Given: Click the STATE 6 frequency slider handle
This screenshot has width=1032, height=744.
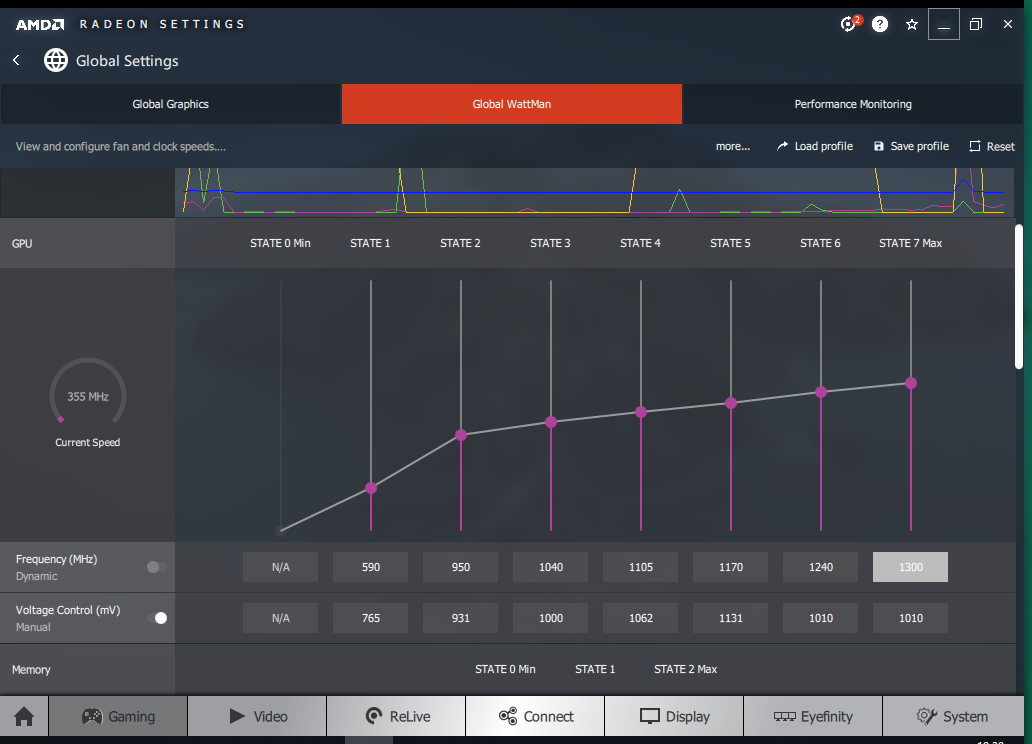Looking at the screenshot, I should [x=821, y=392].
